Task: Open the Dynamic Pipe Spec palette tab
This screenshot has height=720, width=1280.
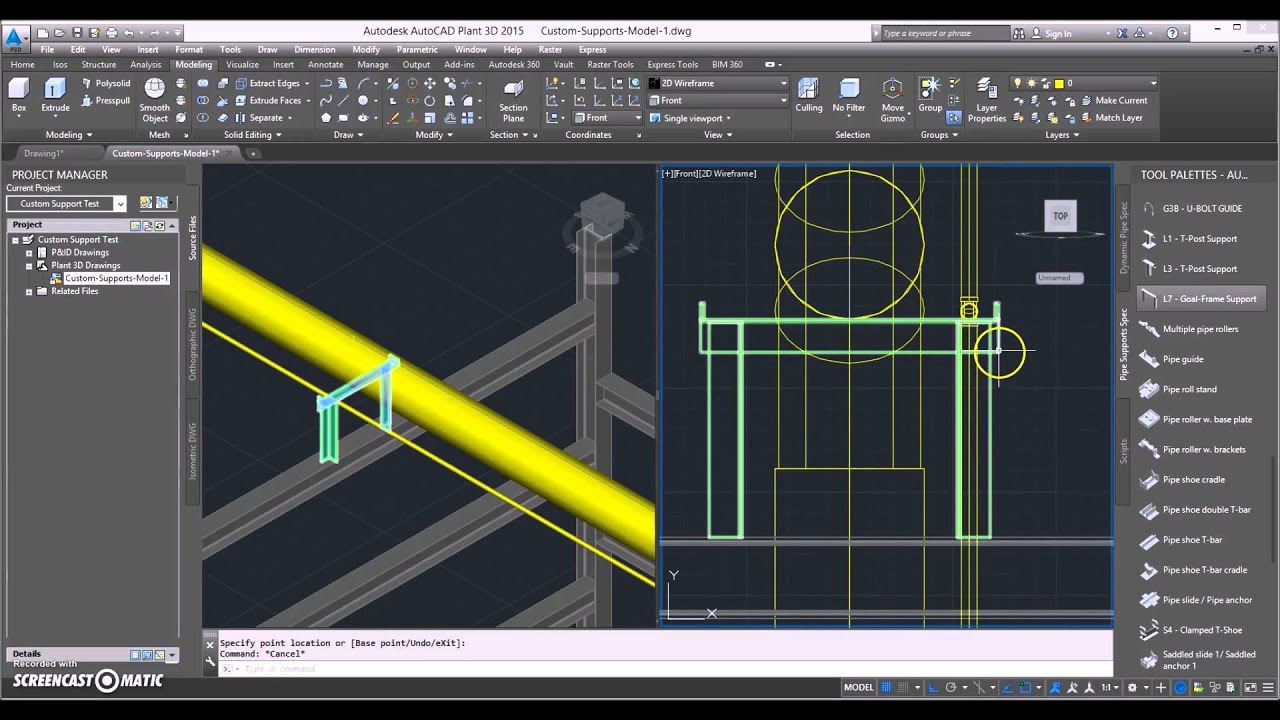Action: 1123,239
